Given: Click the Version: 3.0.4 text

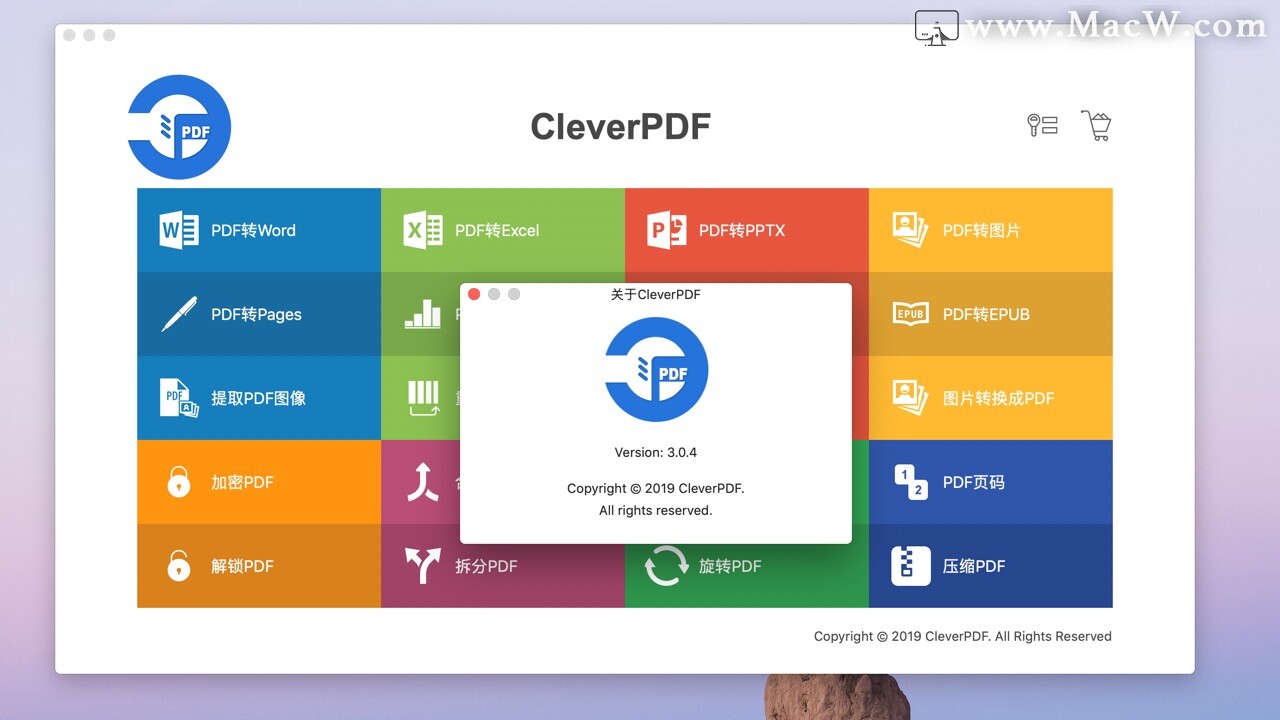Looking at the screenshot, I should [x=656, y=452].
